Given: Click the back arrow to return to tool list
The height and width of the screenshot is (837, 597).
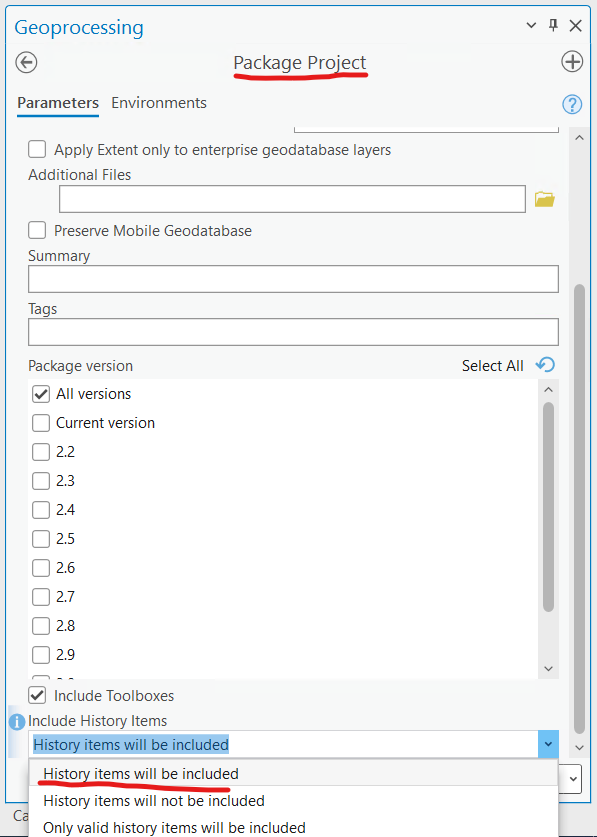Looking at the screenshot, I should click(x=26, y=62).
